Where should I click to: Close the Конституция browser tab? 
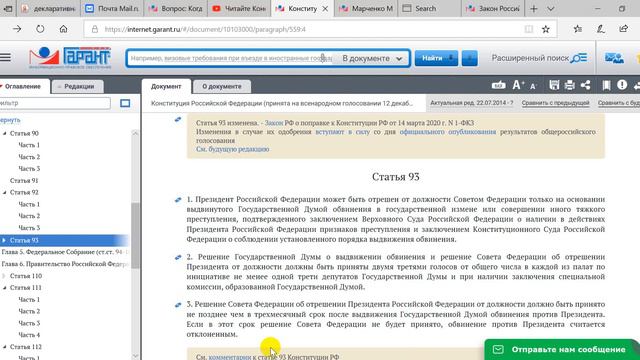coord(325,9)
